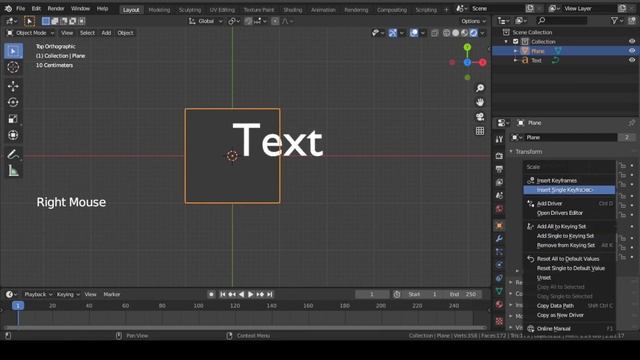The width and height of the screenshot is (640, 360).
Task: Open the Object properties tab
Action: [499, 225]
